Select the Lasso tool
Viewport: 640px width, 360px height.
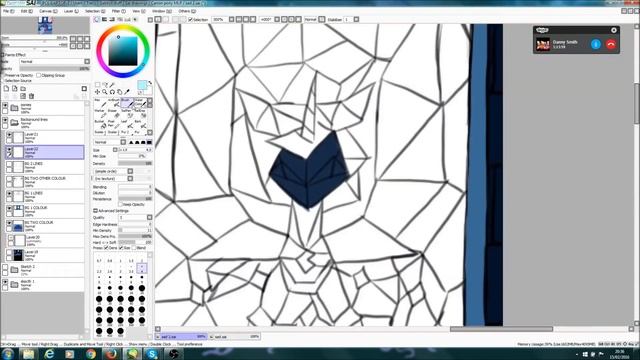[105, 84]
